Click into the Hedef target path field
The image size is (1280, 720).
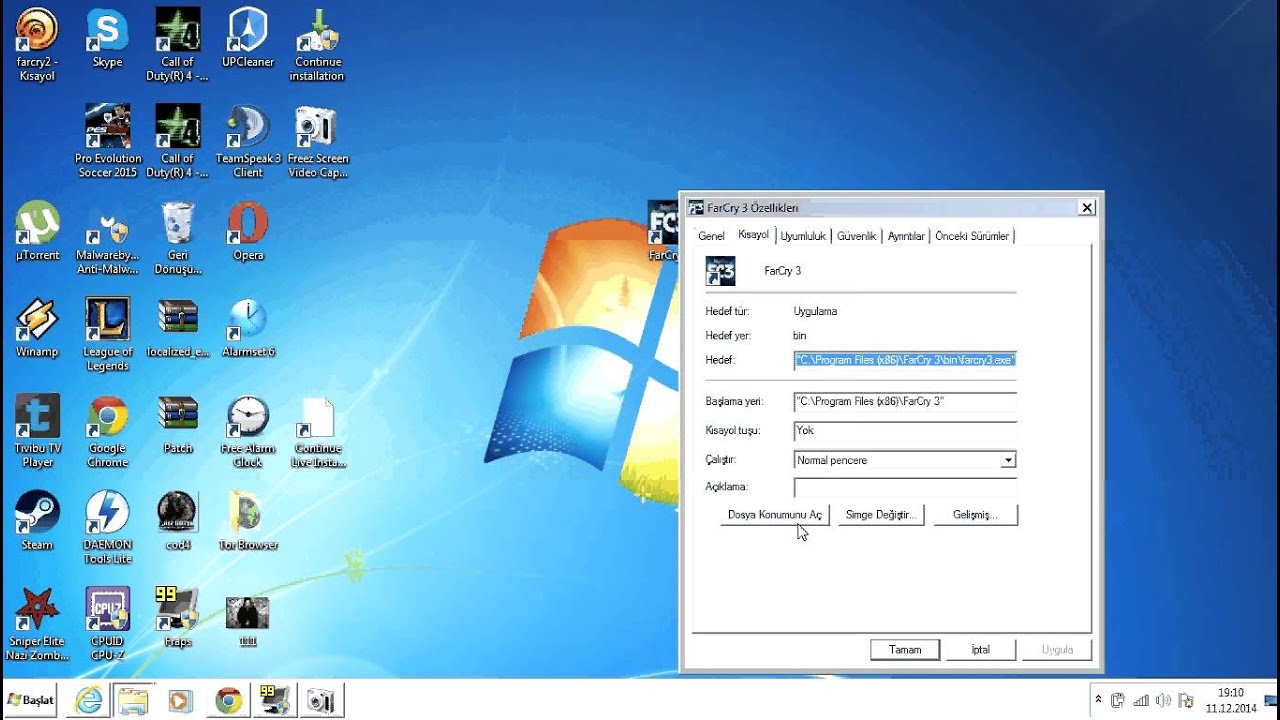(905, 360)
